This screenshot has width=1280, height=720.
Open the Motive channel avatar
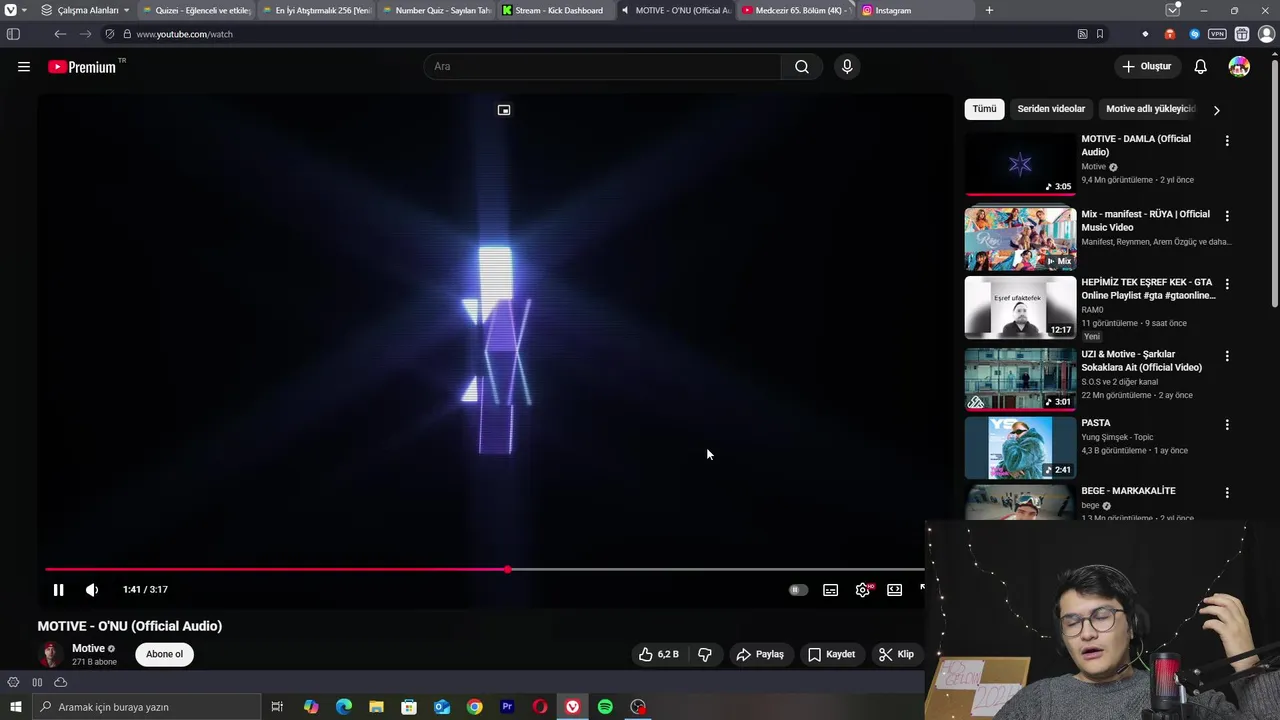[x=50, y=654]
